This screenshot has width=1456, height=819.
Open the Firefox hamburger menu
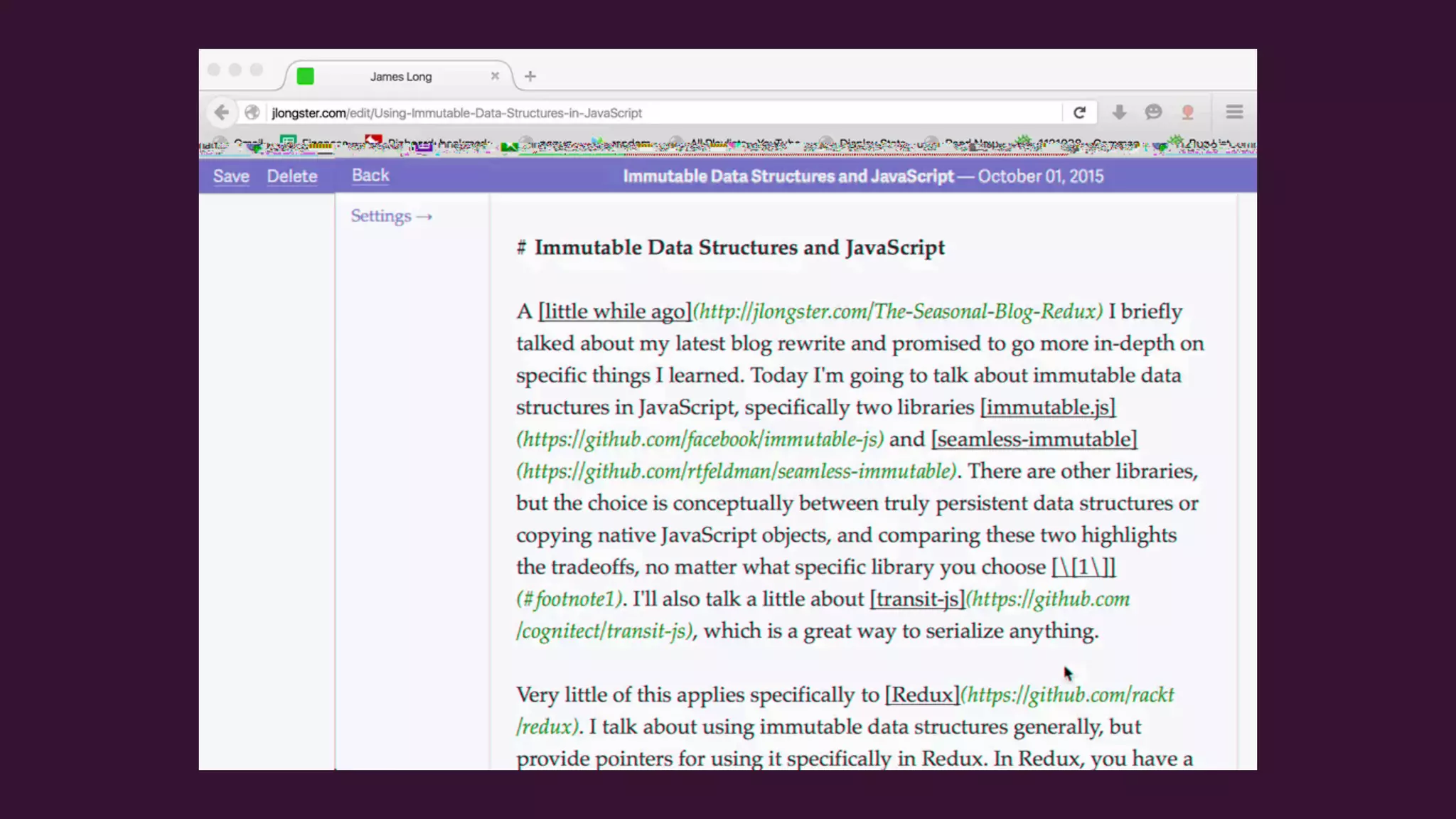click(1234, 112)
